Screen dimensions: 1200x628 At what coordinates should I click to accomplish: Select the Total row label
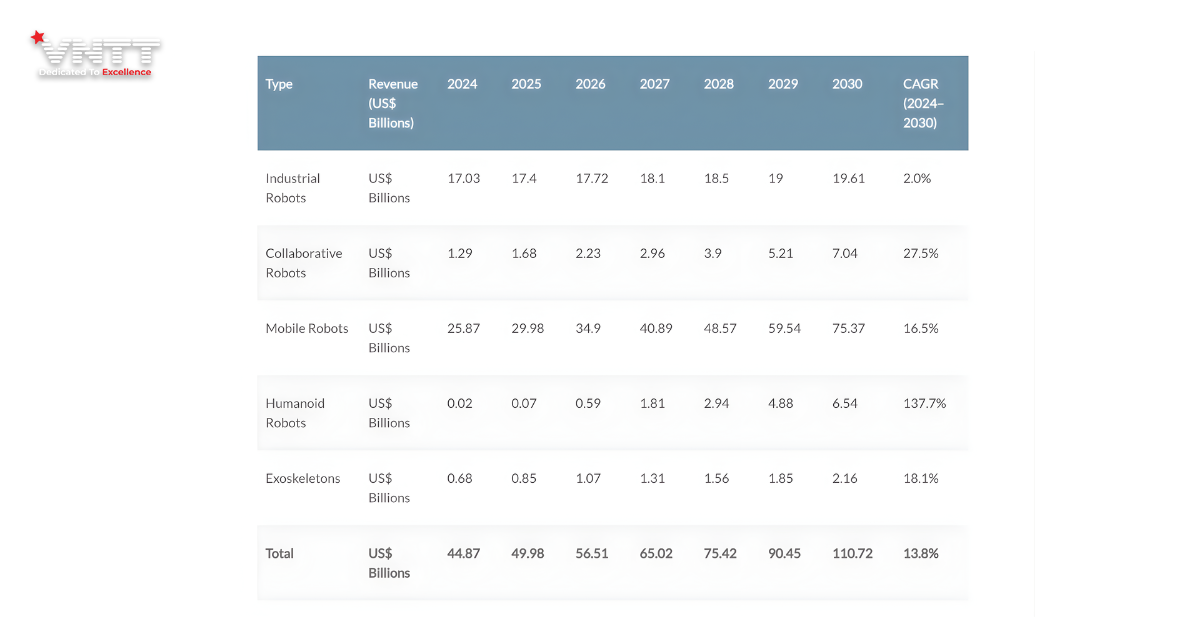tap(280, 553)
